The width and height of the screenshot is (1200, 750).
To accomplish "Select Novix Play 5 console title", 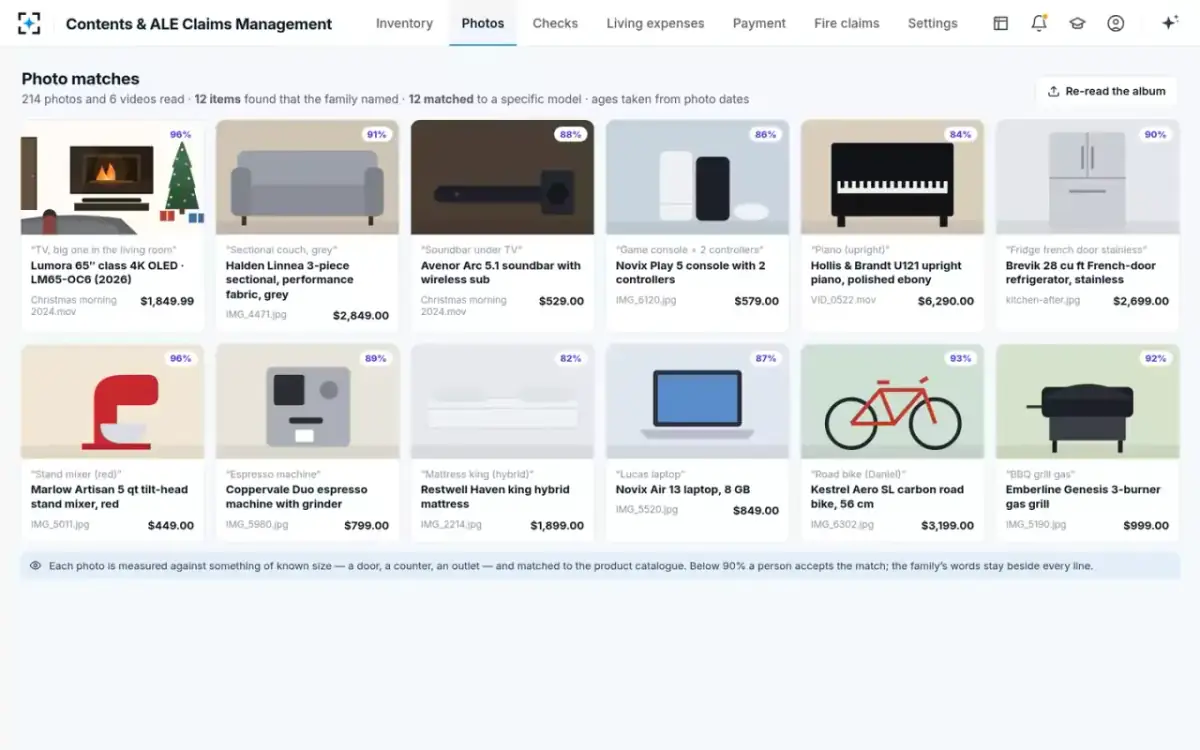I will (x=691, y=273).
